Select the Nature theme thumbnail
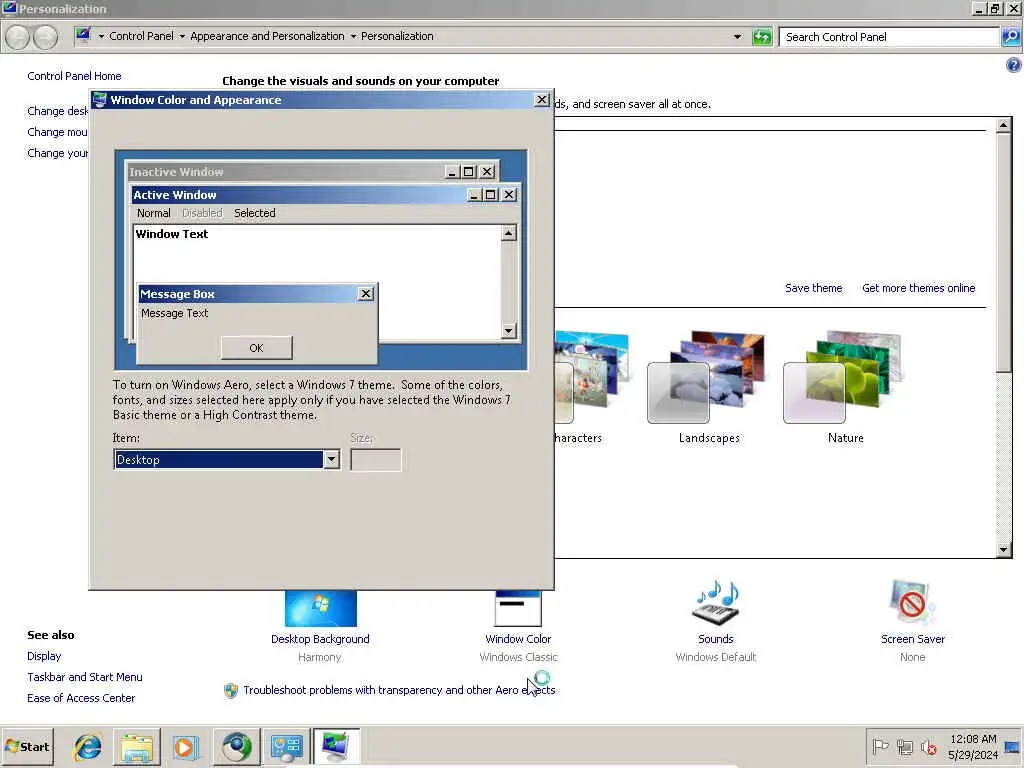 tap(842, 377)
